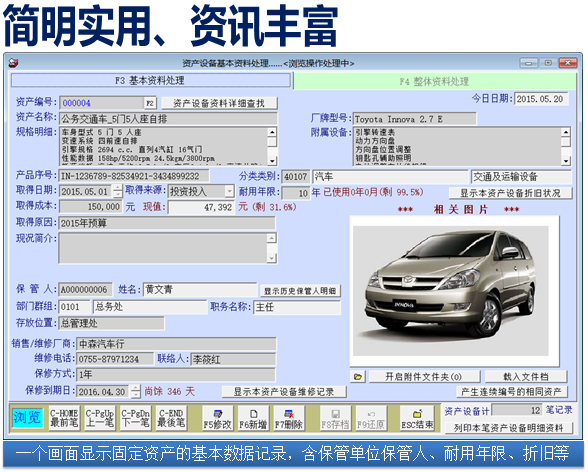Click the F2 lookup button beside 资产编号

[150, 103]
